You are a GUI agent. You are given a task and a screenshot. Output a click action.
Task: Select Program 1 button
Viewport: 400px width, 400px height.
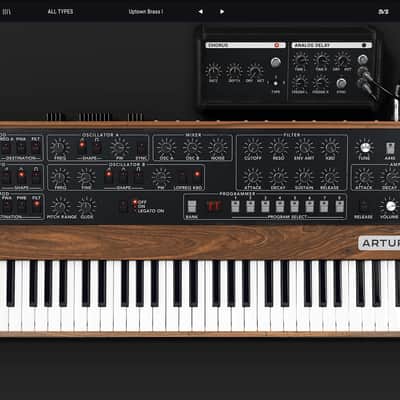pyautogui.click(x=235, y=206)
